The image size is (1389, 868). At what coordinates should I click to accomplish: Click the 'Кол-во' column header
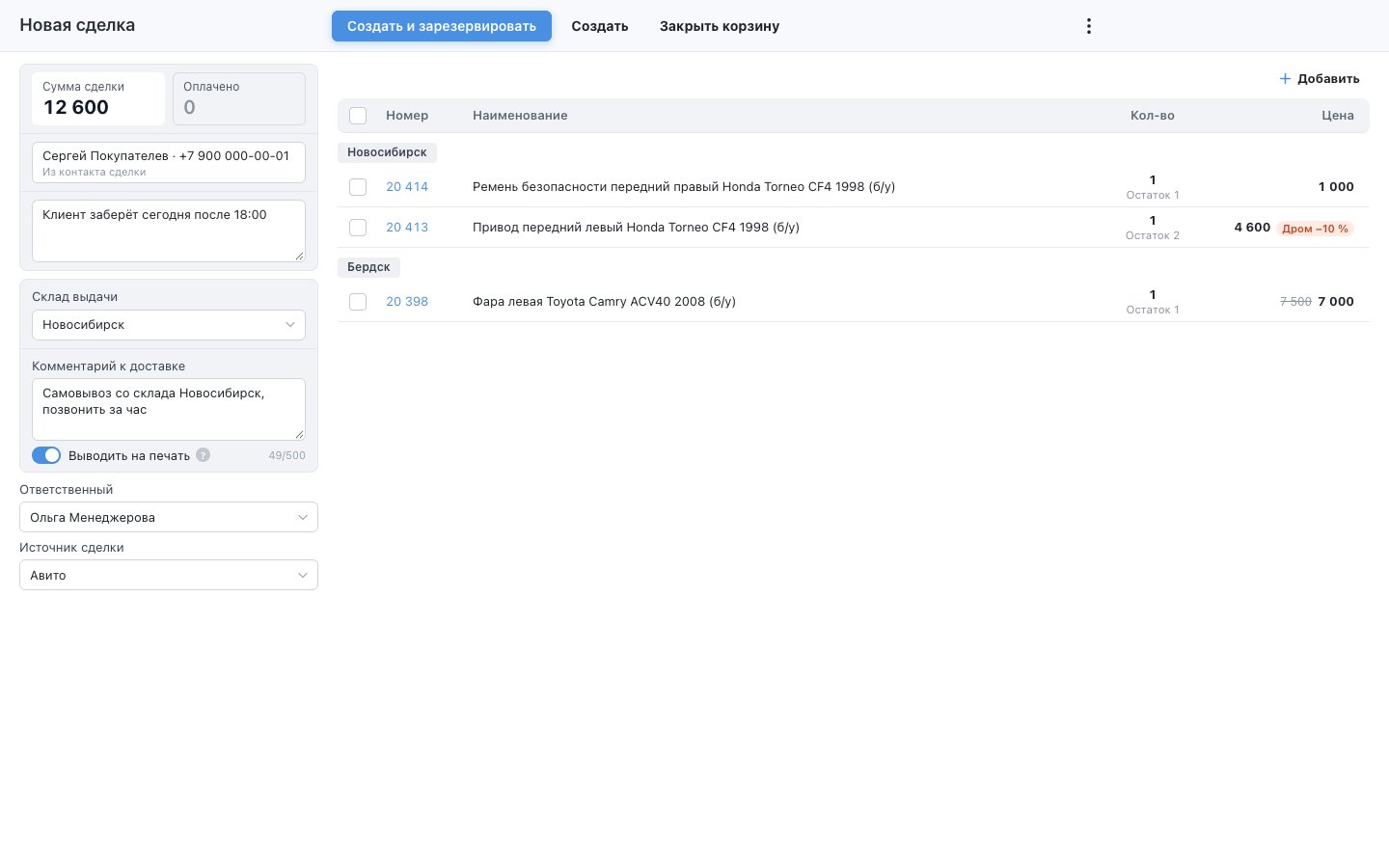click(1153, 116)
